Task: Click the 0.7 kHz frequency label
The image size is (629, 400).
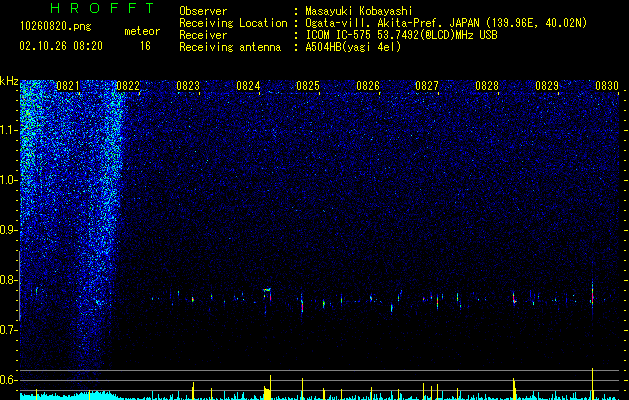Action: 9,330
